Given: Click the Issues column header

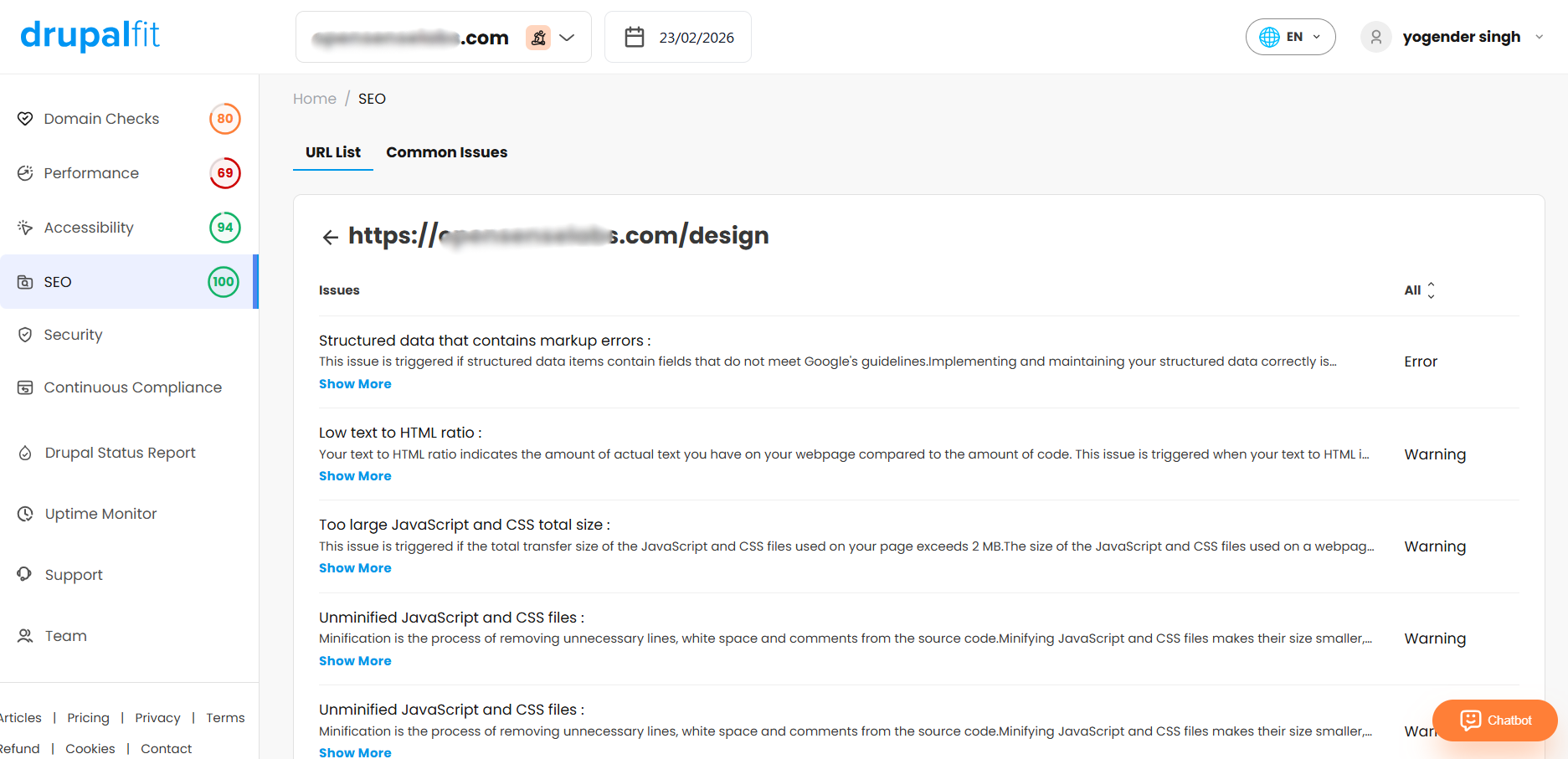Looking at the screenshot, I should point(339,290).
